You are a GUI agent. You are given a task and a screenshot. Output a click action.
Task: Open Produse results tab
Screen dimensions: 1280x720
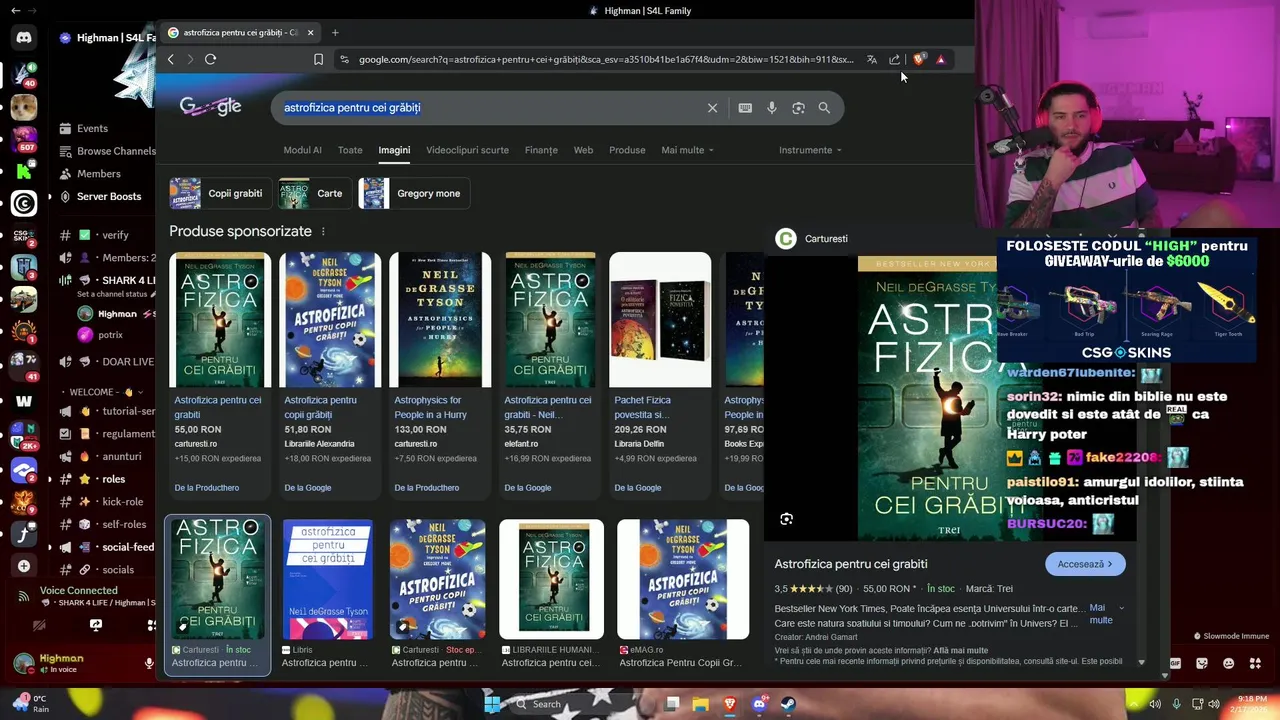[x=627, y=150]
